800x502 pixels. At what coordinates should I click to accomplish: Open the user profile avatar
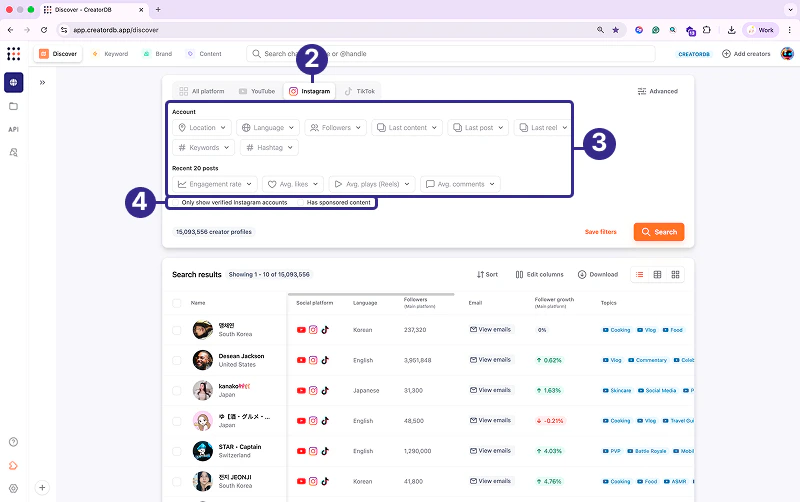tap(787, 54)
